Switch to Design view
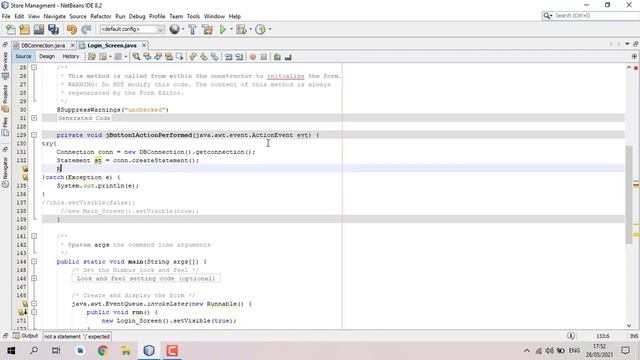640x360 pixels. 47,57
